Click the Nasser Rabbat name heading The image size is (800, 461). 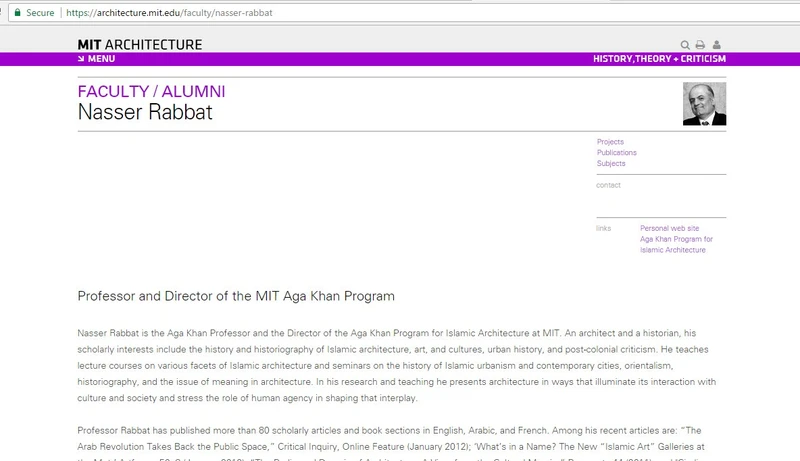145,112
